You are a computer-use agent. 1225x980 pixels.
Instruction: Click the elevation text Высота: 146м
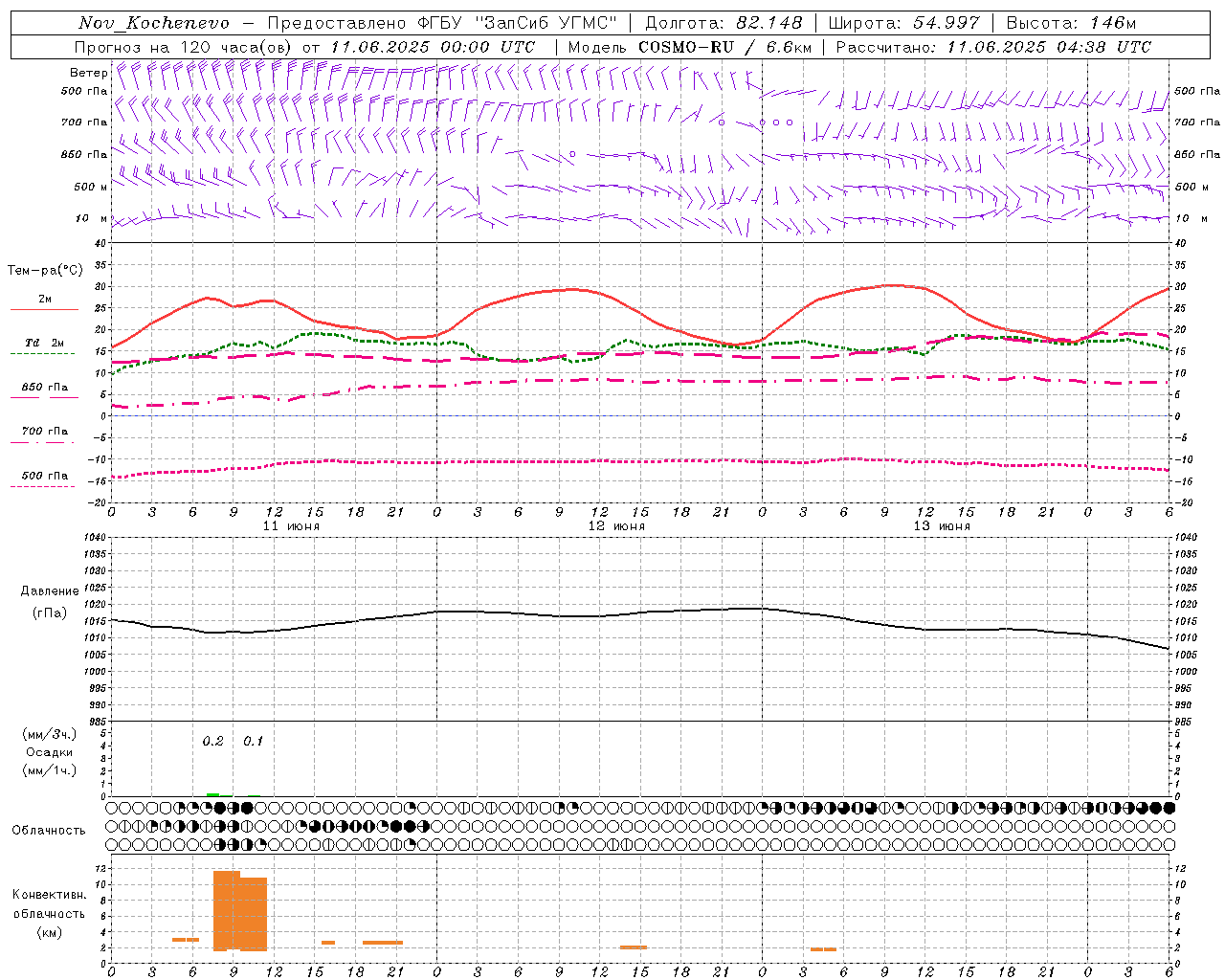click(x=1071, y=23)
